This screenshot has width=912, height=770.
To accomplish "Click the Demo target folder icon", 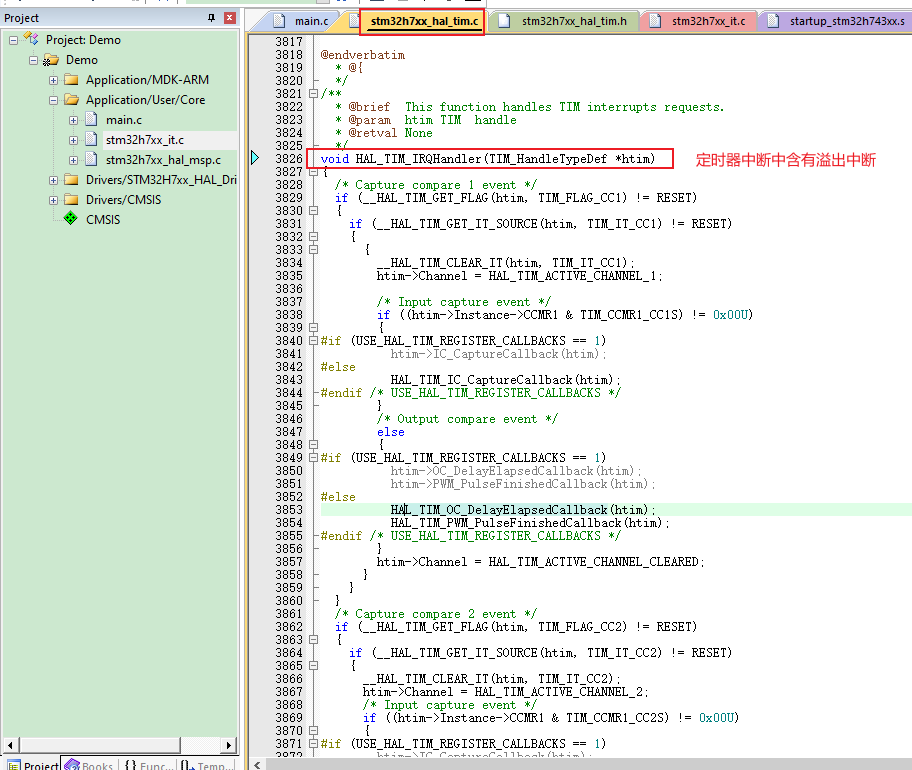I will click(x=51, y=60).
